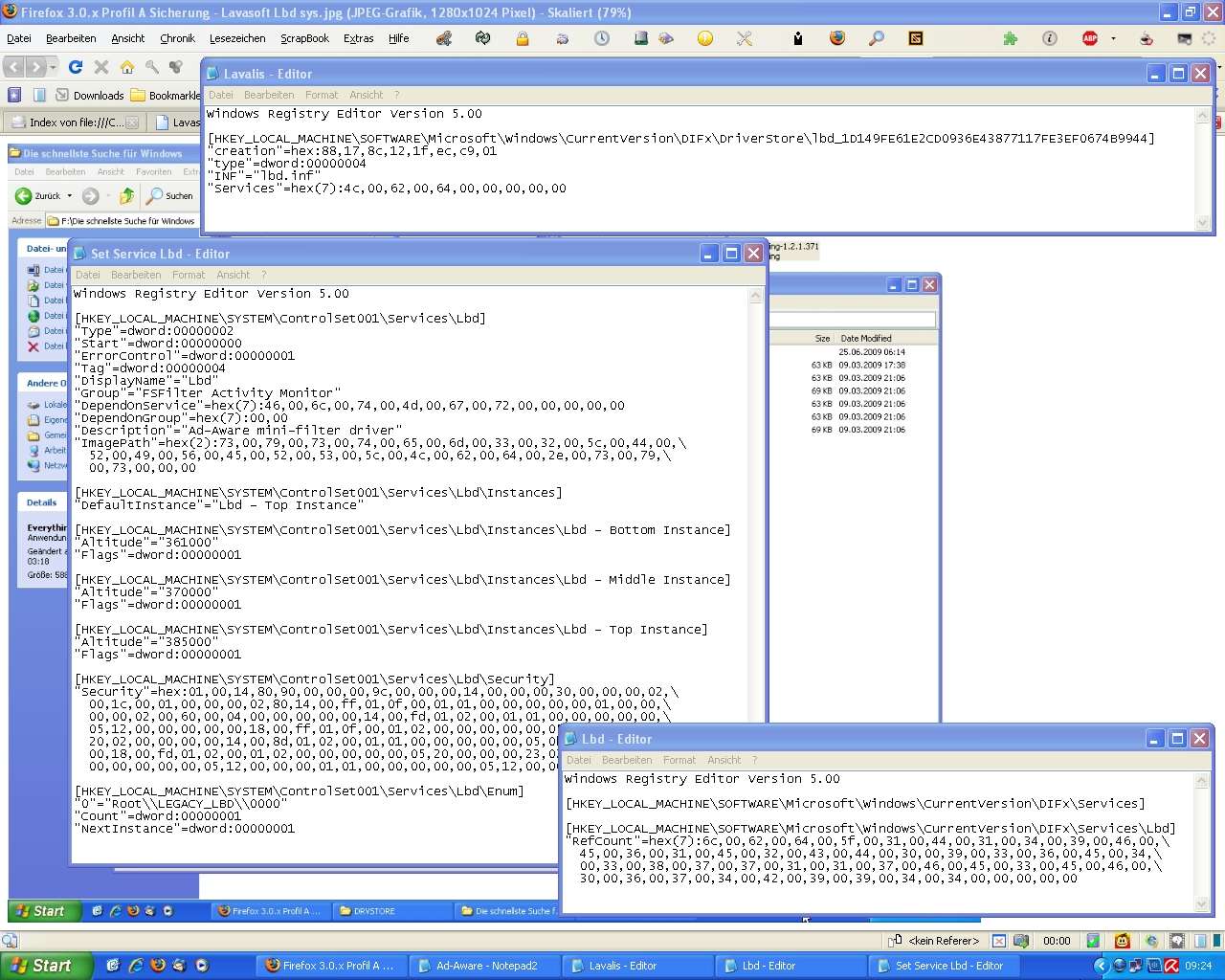The width and height of the screenshot is (1225, 980).
Task: Launch Internet Explorer from quick launch
Action: [x=135, y=966]
